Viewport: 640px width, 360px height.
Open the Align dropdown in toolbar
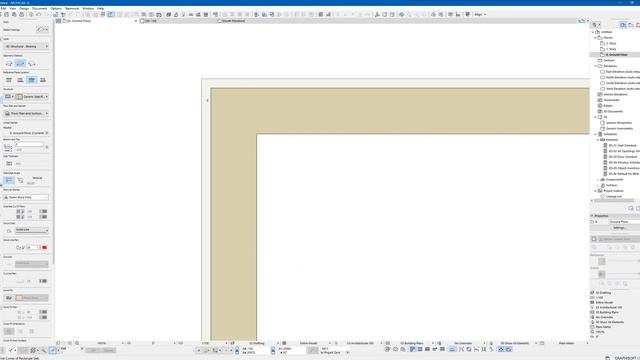(480, 14)
